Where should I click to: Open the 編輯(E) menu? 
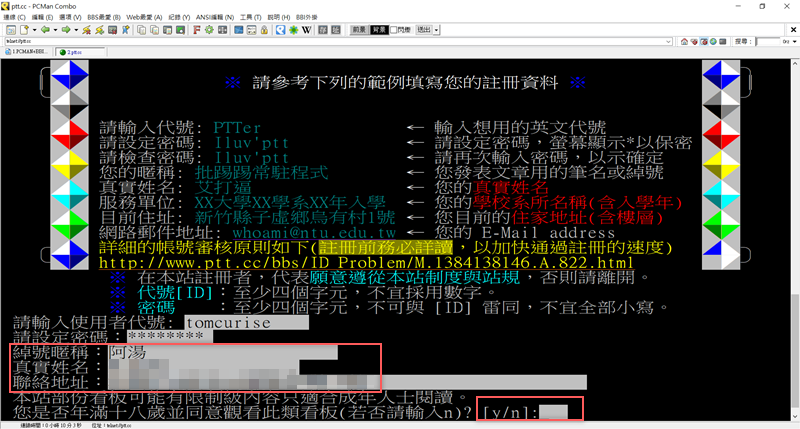point(42,17)
